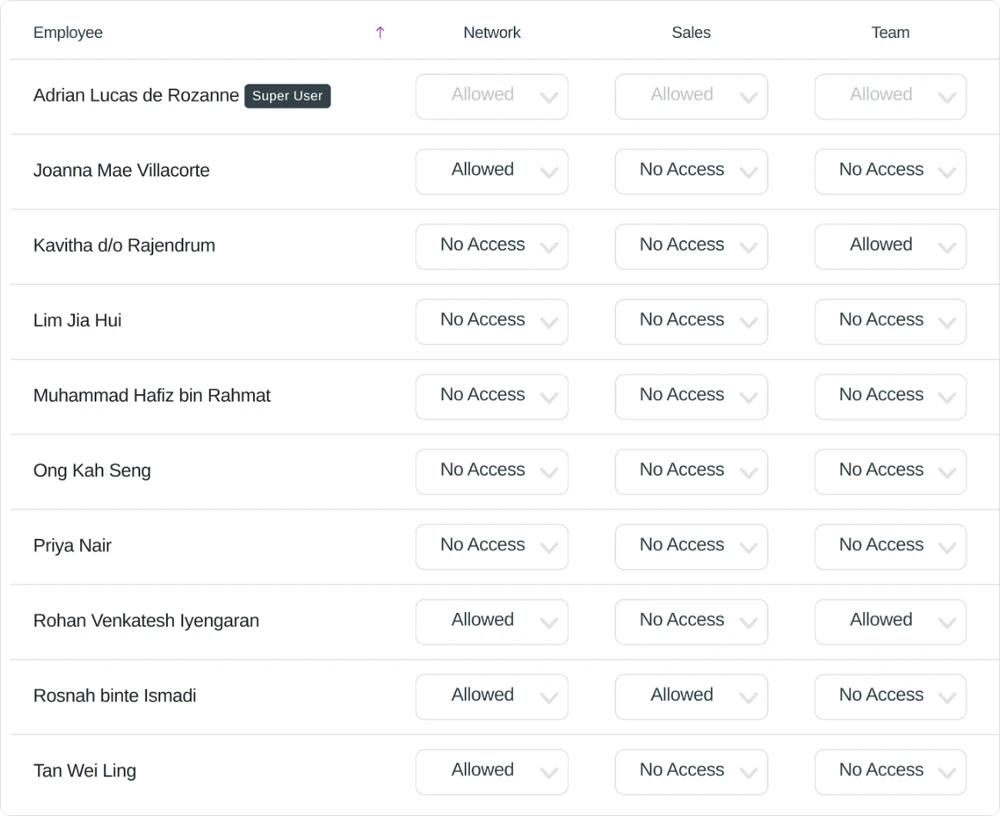1000x816 pixels.
Task: Open Tan Wei Ling's Sales dropdown
Action: point(691,772)
